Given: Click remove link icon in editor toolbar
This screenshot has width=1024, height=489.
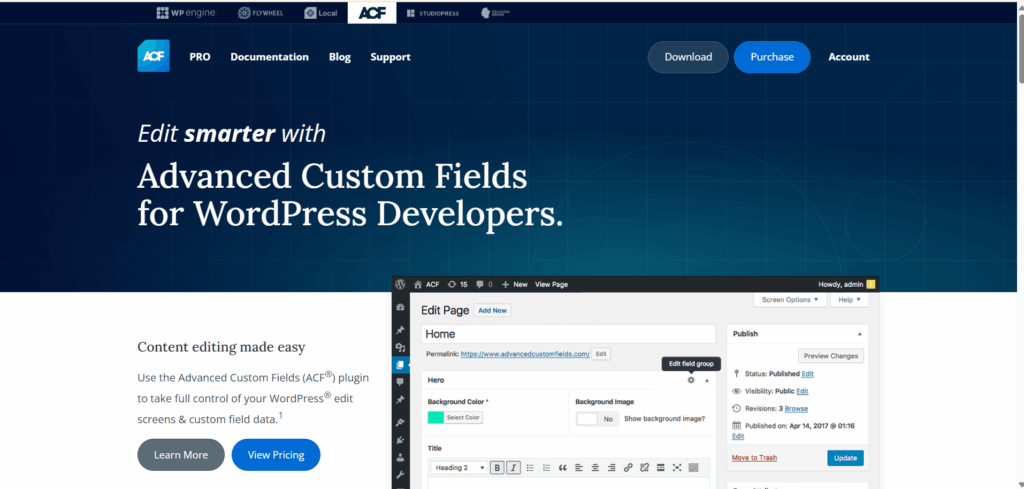Looking at the screenshot, I should (644, 467).
